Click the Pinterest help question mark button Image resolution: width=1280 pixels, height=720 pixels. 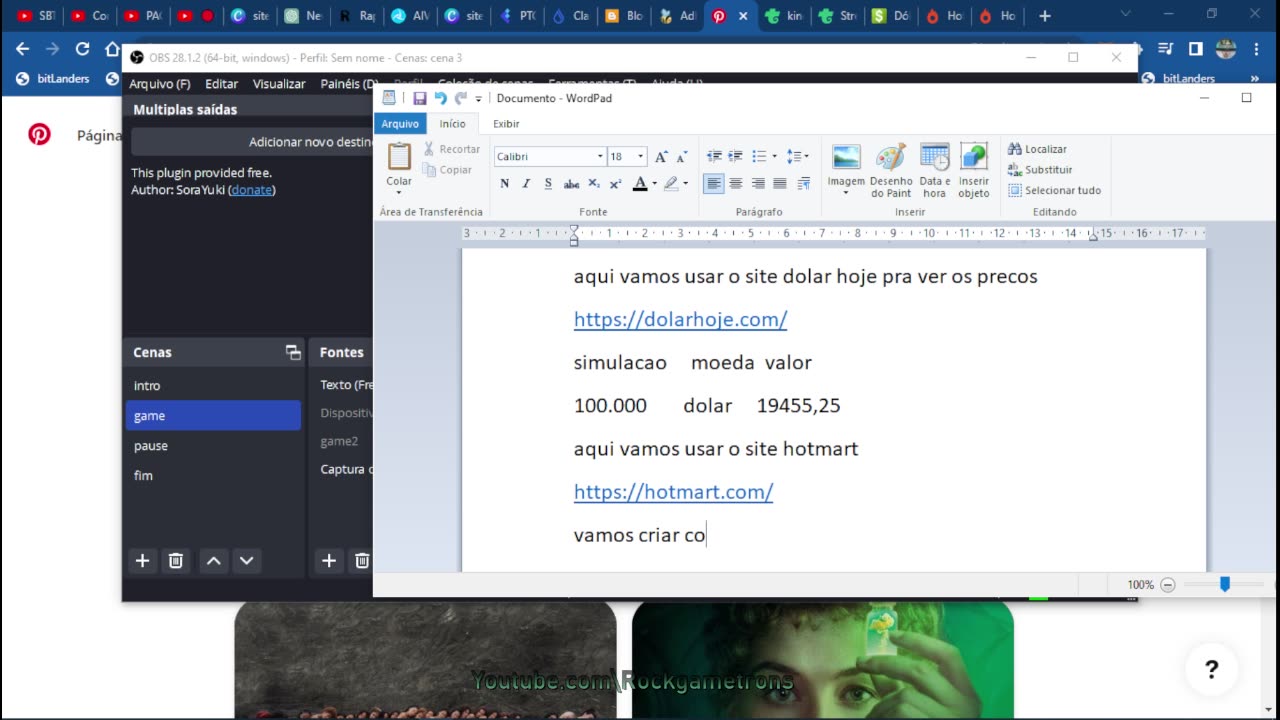pyautogui.click(x=1211, y=670)
